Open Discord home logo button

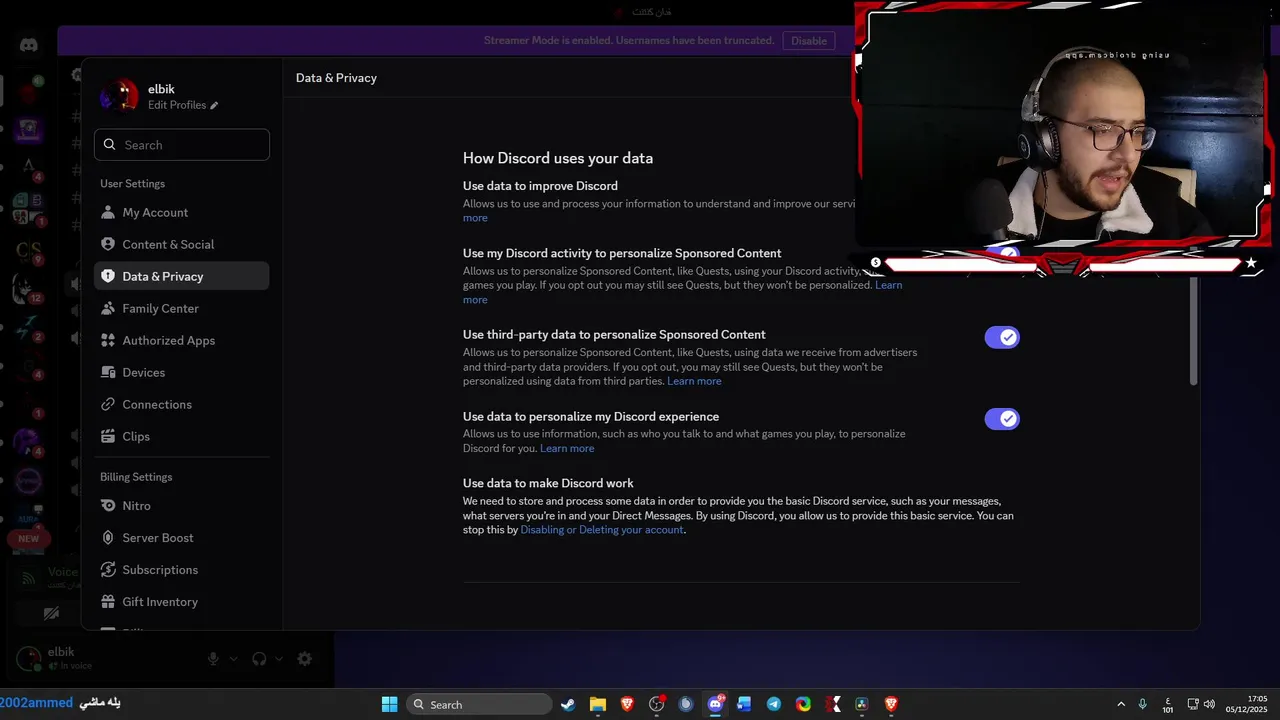coord(28,45)
